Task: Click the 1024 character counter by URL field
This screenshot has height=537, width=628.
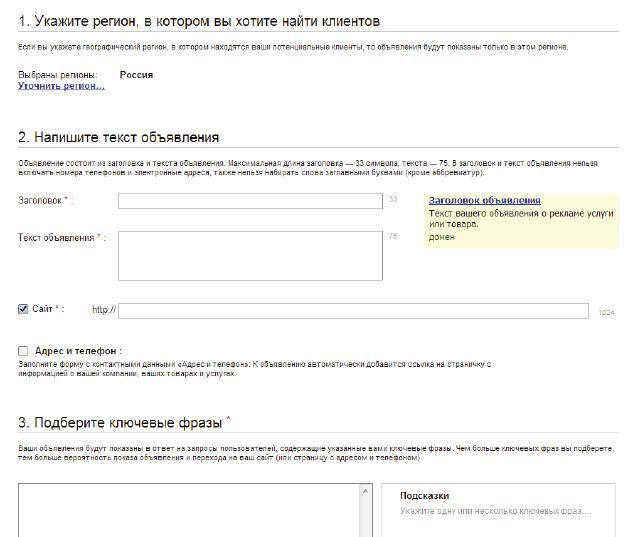Action: (x=605, y=312)
